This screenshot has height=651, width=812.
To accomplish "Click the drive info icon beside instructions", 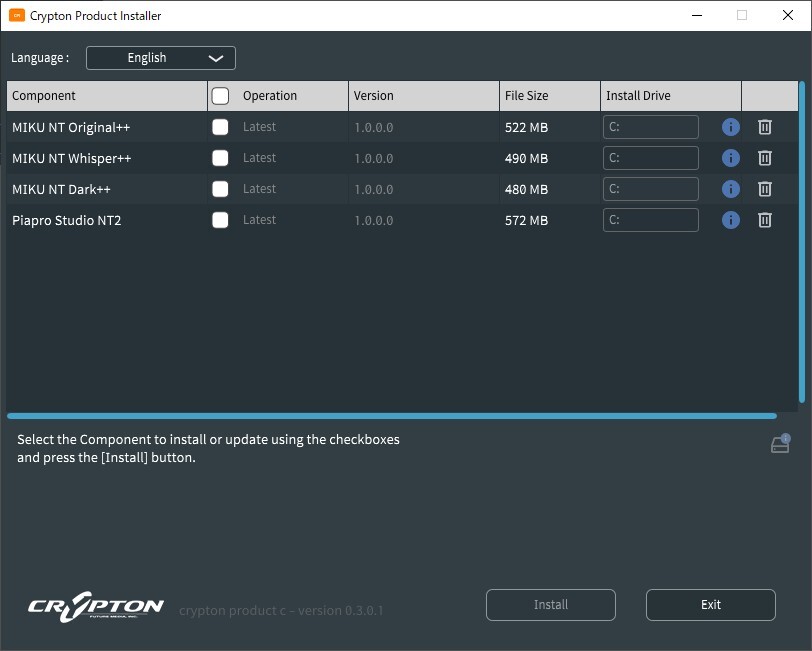I will pos(780,444).
